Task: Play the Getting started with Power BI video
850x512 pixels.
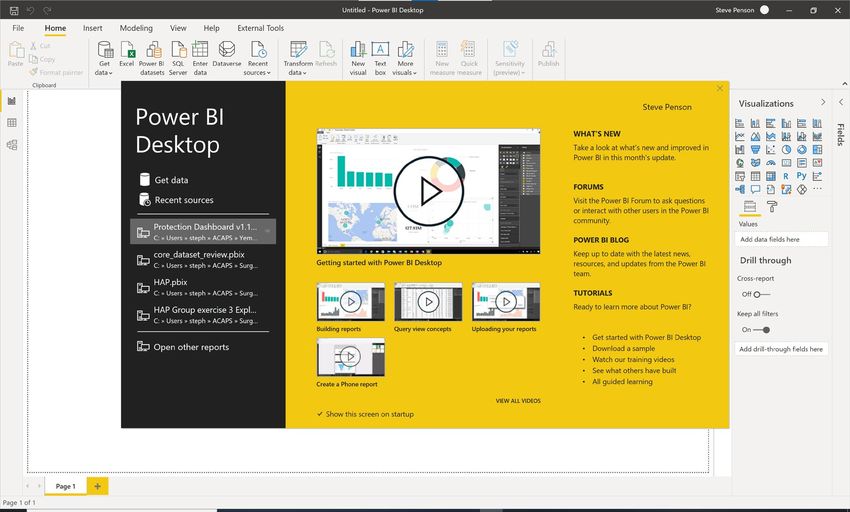Action: point(428,191)
